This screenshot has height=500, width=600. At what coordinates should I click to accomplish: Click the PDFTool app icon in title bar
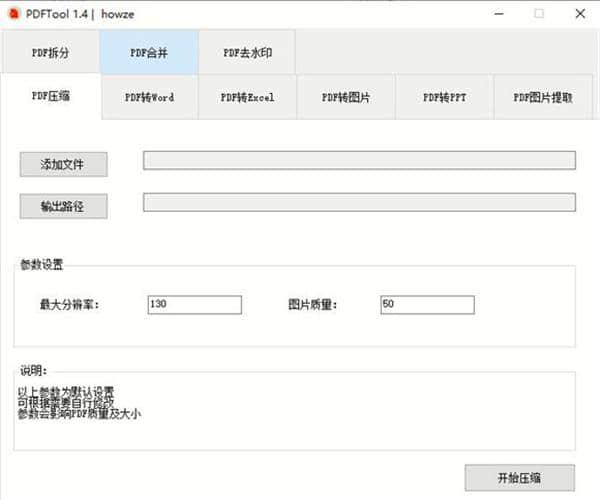point(13,13)
